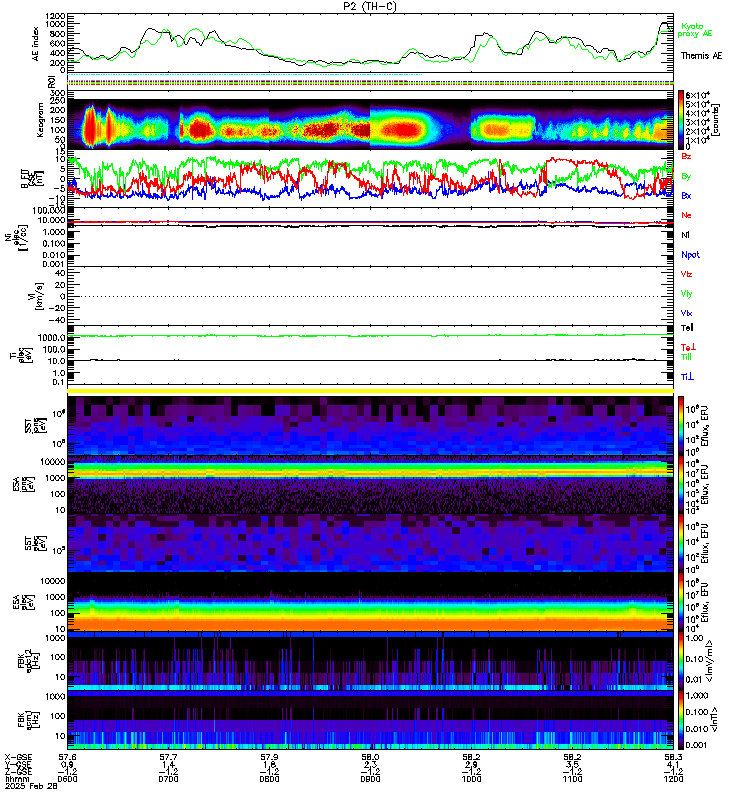750x800 pixels.
Task: Click the Keogram counts color bar
Action: coord(681,119)
